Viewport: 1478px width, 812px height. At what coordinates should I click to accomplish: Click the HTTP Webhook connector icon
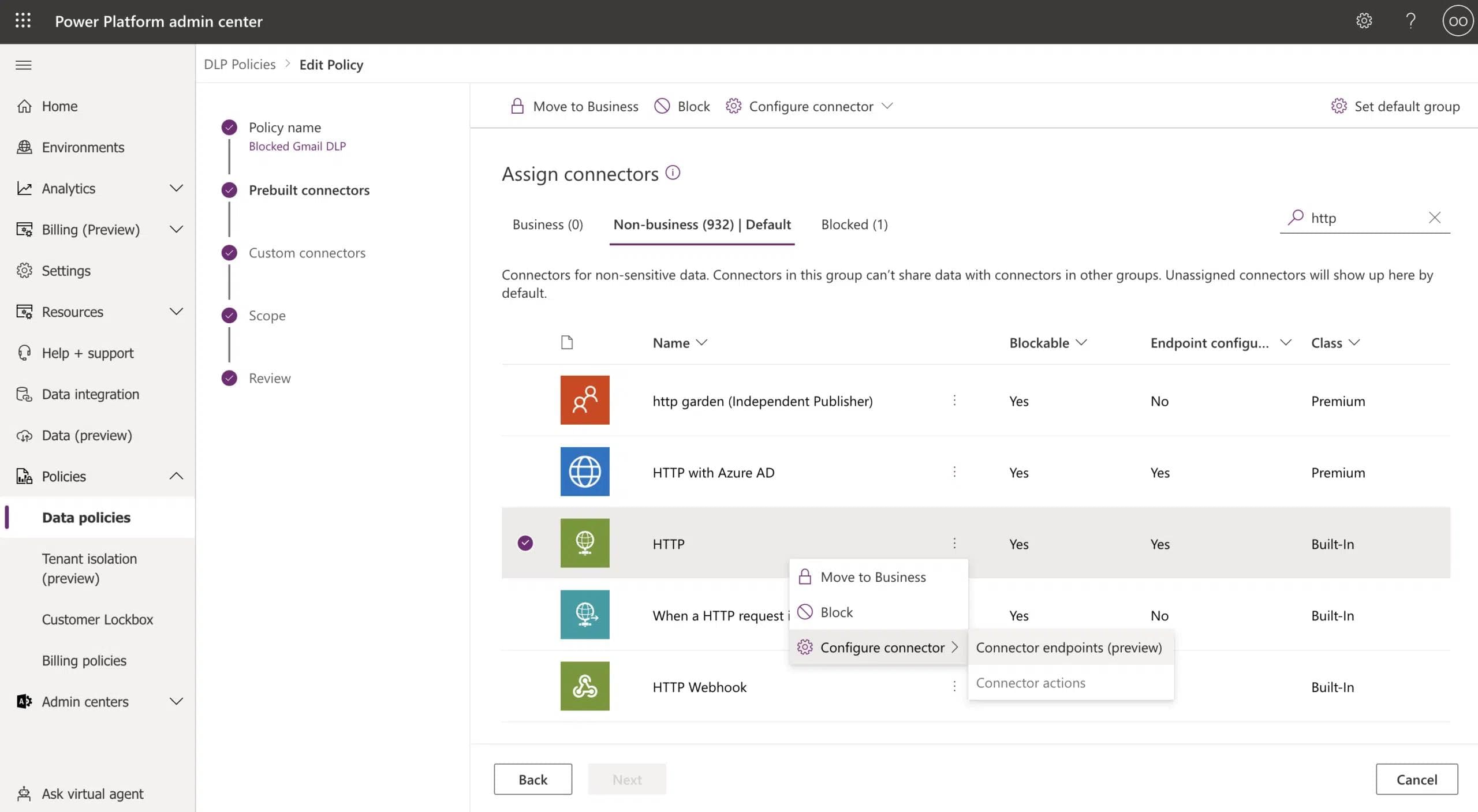(x=584, y=686)
